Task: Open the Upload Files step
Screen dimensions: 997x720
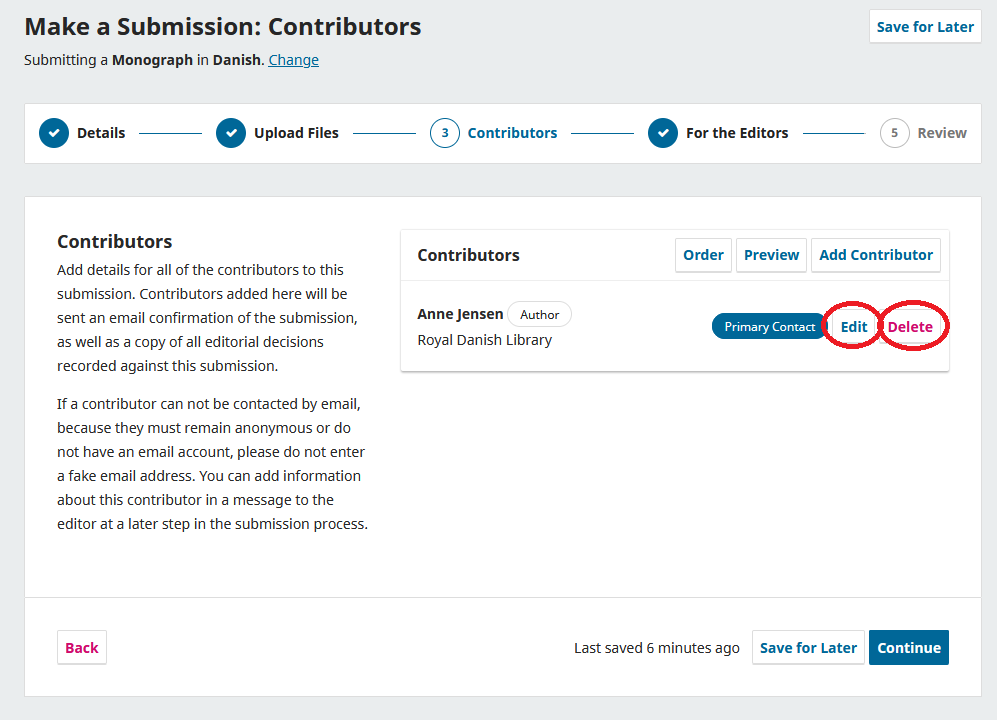Action: (x=296, y=133)
